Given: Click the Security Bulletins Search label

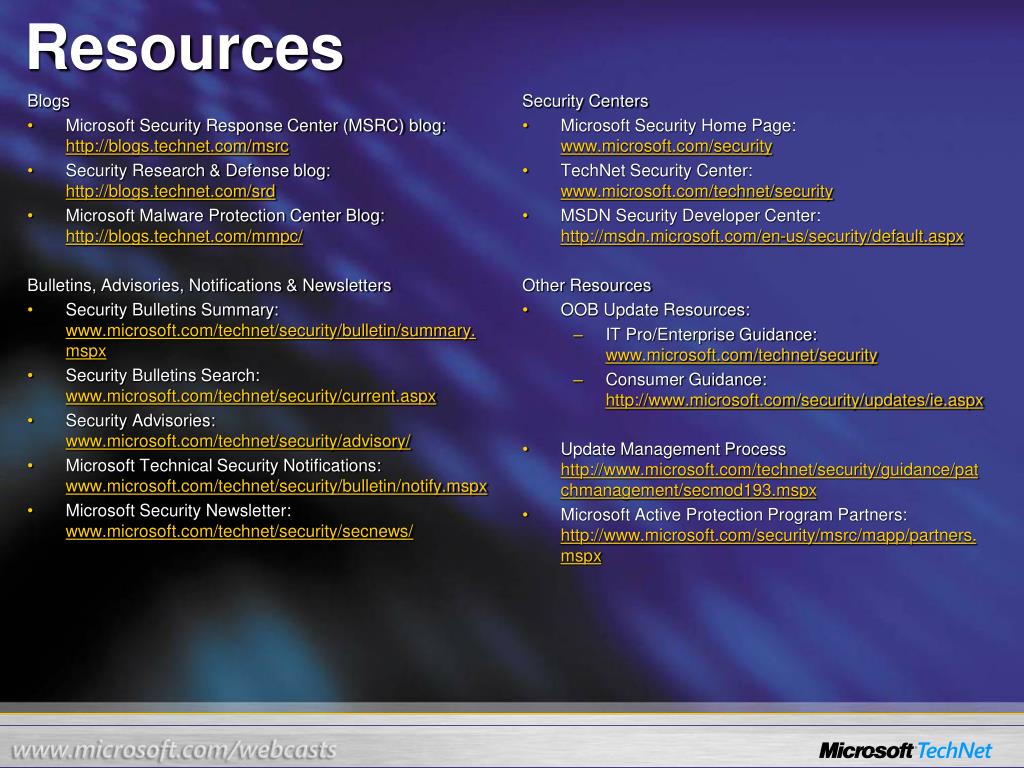Looking at the screenshot, I should pos(163,376).
